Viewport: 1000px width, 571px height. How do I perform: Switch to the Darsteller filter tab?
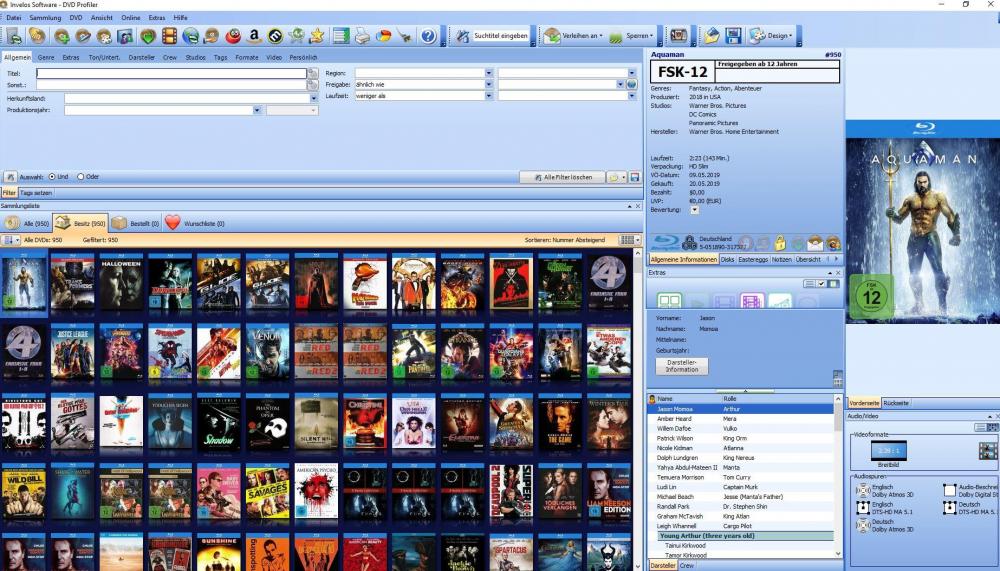coord(142,58)
